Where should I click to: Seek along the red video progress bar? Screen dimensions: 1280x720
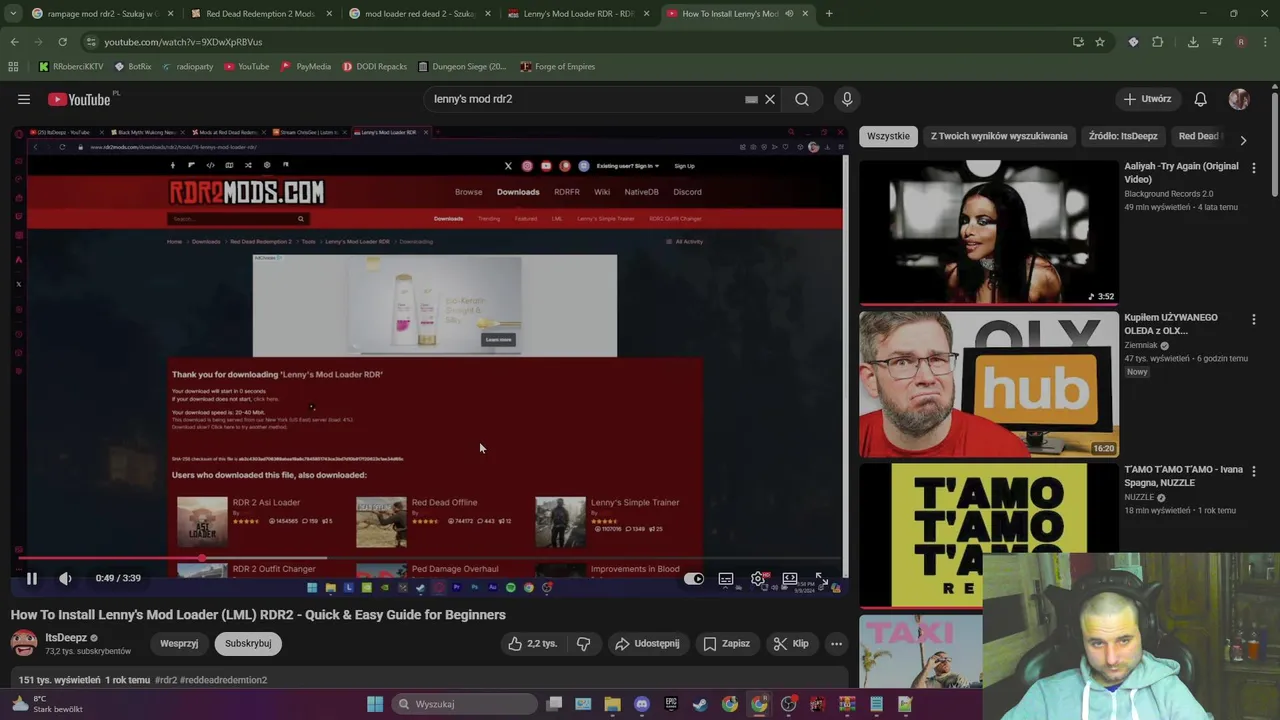[429, 558]
